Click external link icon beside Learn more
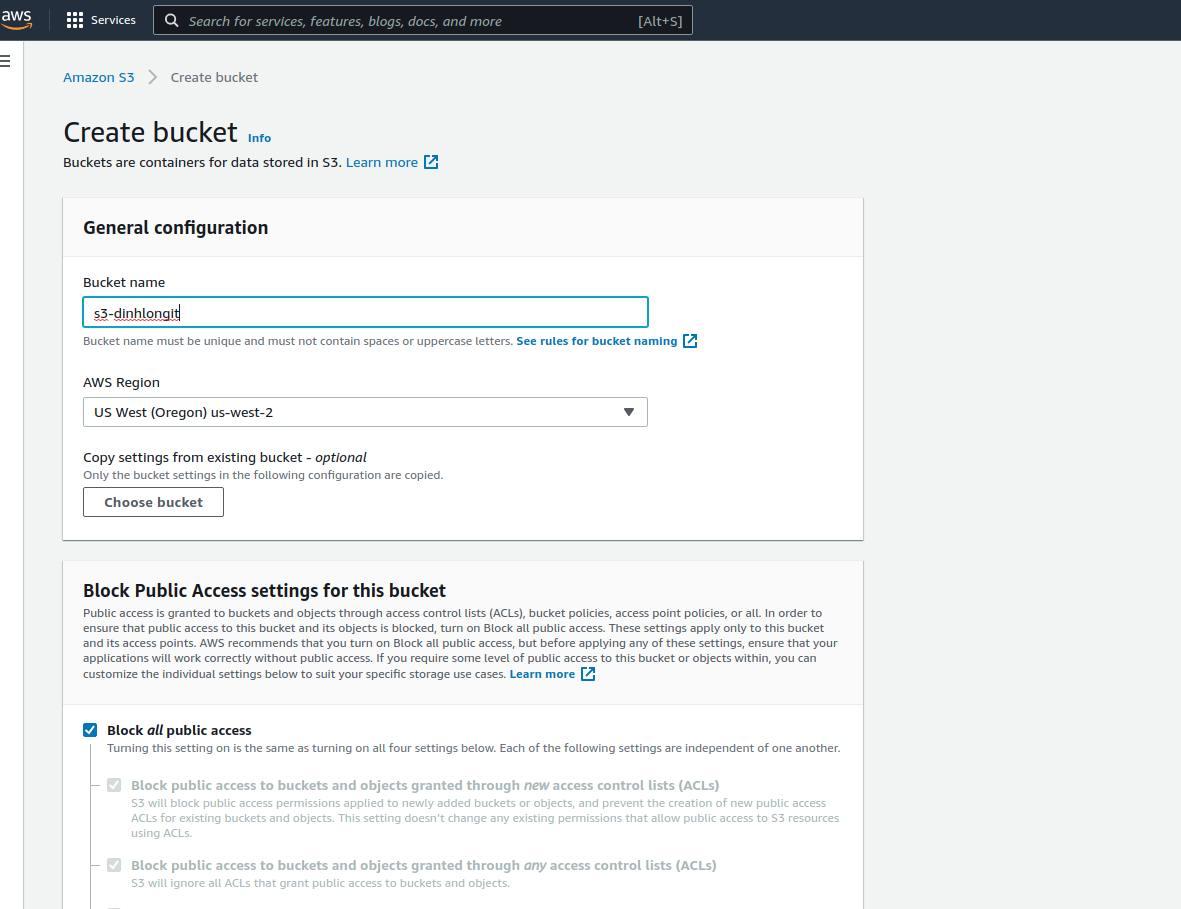 point(431,162)
